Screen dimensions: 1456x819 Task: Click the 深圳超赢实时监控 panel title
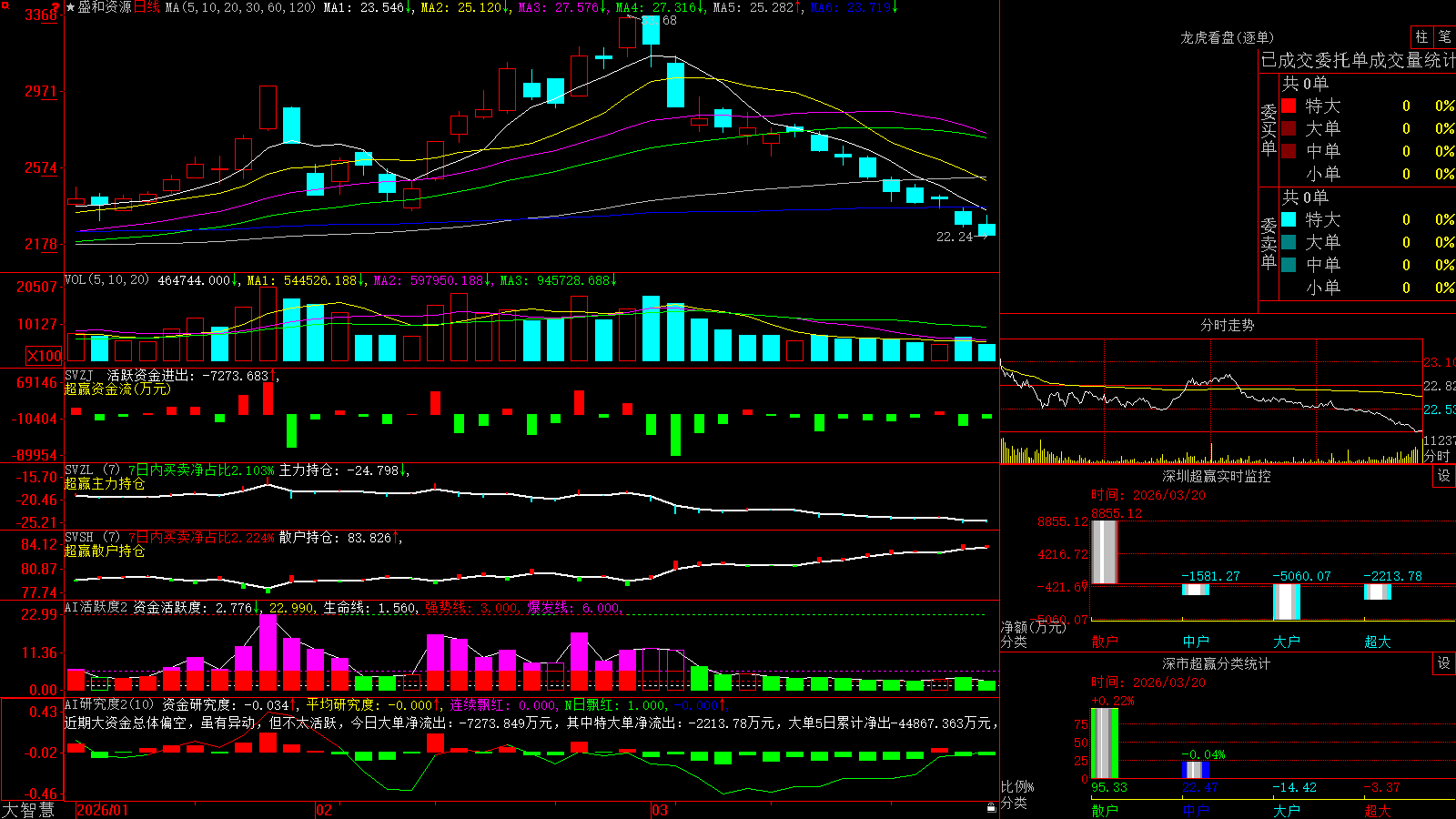click(1216, 476)
